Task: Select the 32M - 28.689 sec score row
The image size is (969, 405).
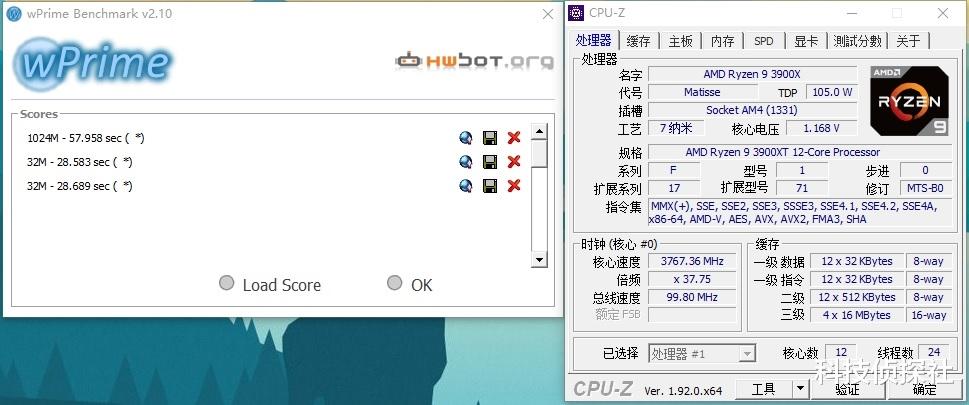Action: [x=80, y=186]
